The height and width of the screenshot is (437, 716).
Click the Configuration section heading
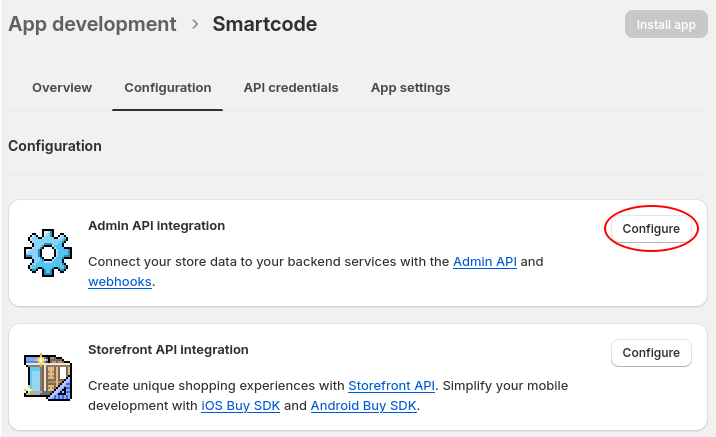[x=55, y=146]
